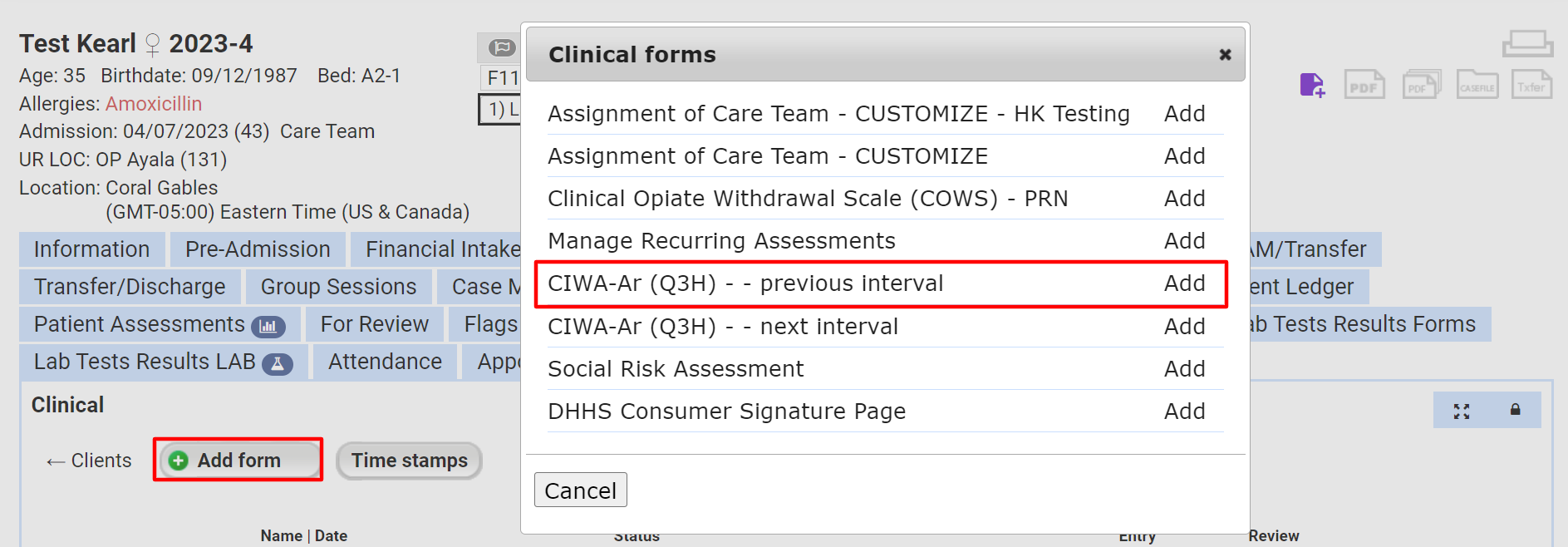Add DHHS Consumer Signature Page form
Image resolution: width=1568 pixels, height=547 pixels.
click(1184, 411)
